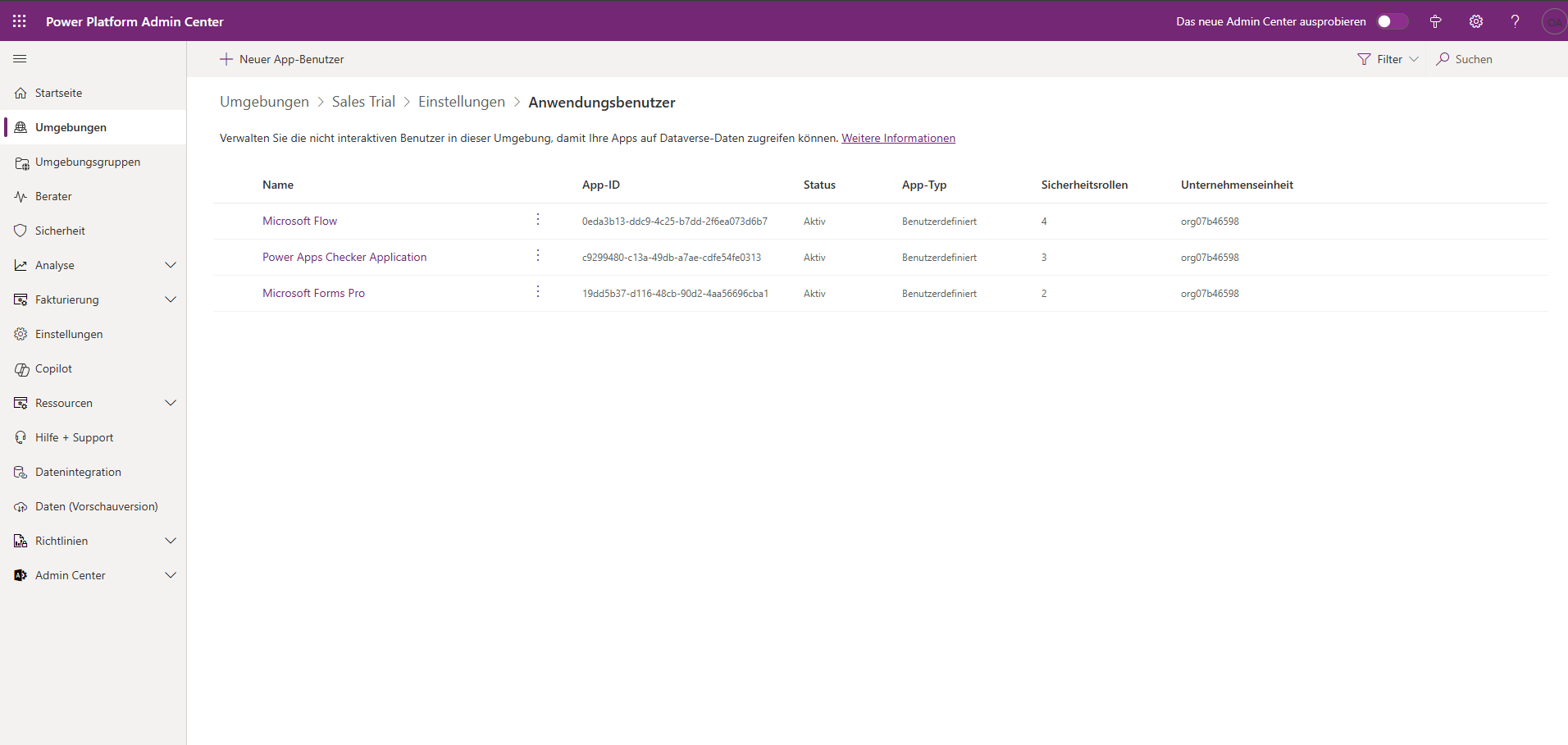Viewport: 1568px width, 745px height.
Task: Go to Startseite in the sidebar
Action: click(x=58, y=93)
